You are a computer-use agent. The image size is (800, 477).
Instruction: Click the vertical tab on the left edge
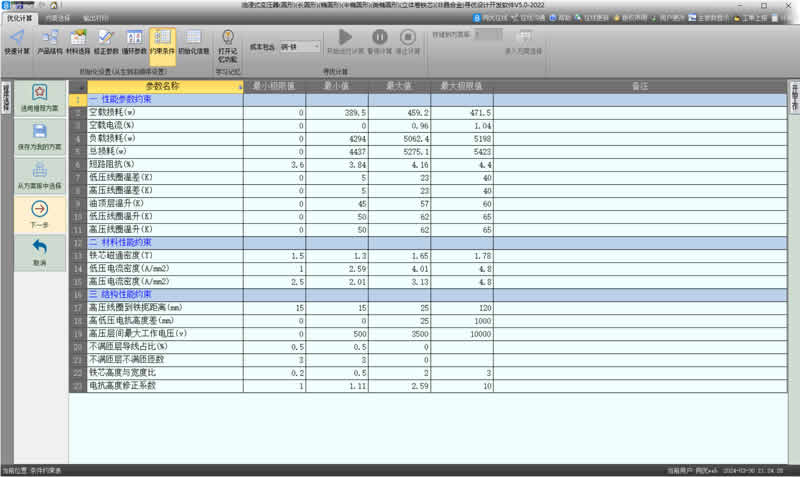click(6, 98)
